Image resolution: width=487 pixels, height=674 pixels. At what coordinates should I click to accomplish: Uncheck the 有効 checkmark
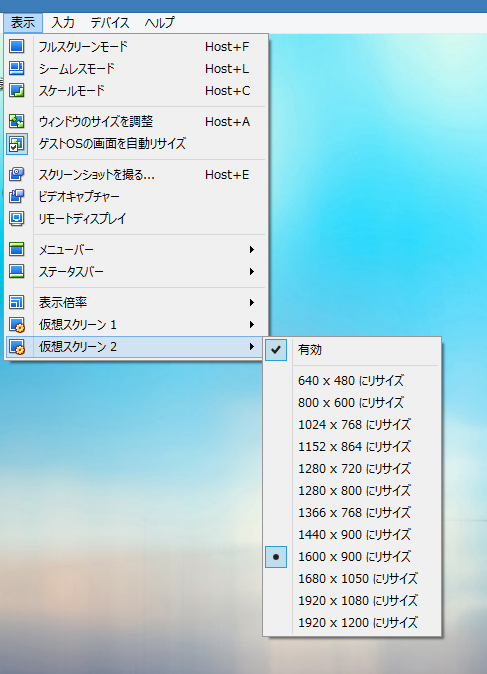[276, 349]
